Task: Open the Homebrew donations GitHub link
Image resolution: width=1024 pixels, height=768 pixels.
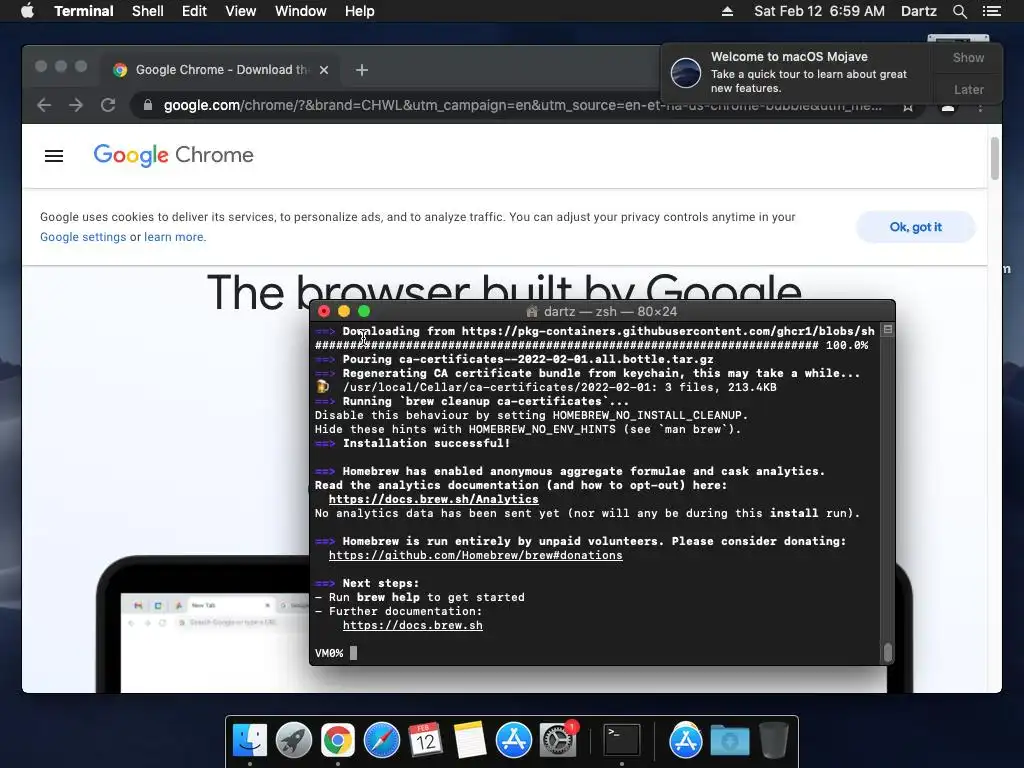Action: (x=475, y=555)
